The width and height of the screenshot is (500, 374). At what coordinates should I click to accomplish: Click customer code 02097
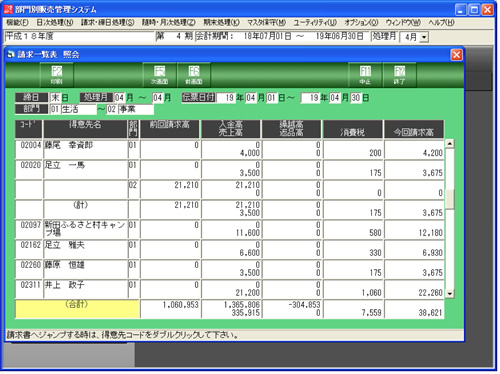(x=31, y=225)
